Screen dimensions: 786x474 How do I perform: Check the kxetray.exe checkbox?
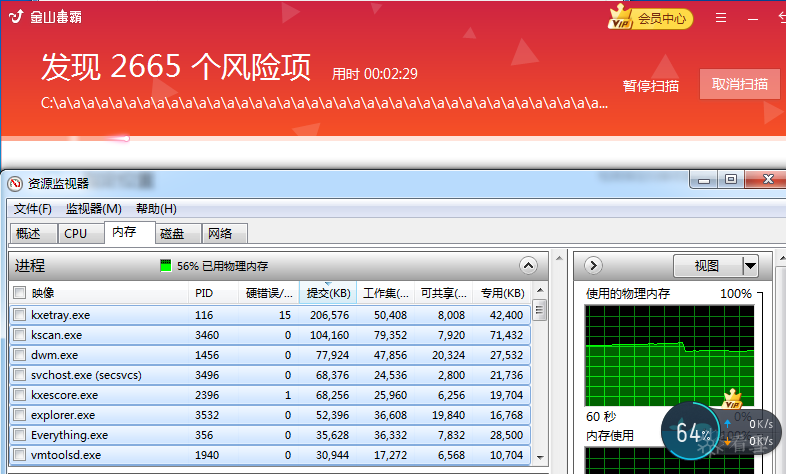click(x=20, y=315)
